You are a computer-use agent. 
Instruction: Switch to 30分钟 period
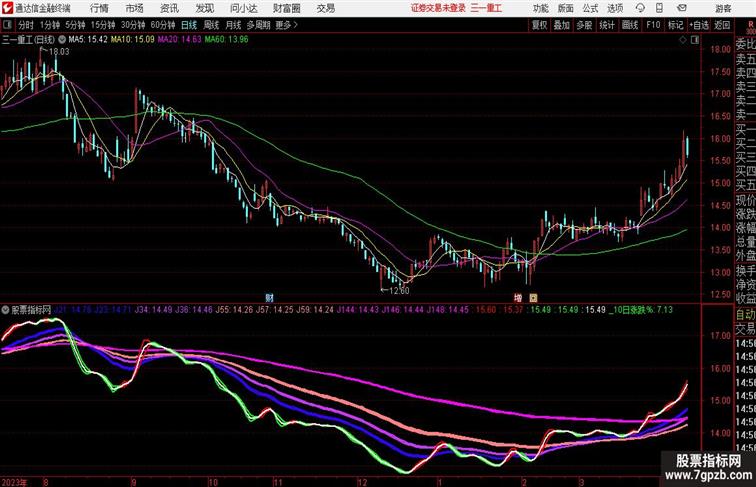[x=133, y=25]
